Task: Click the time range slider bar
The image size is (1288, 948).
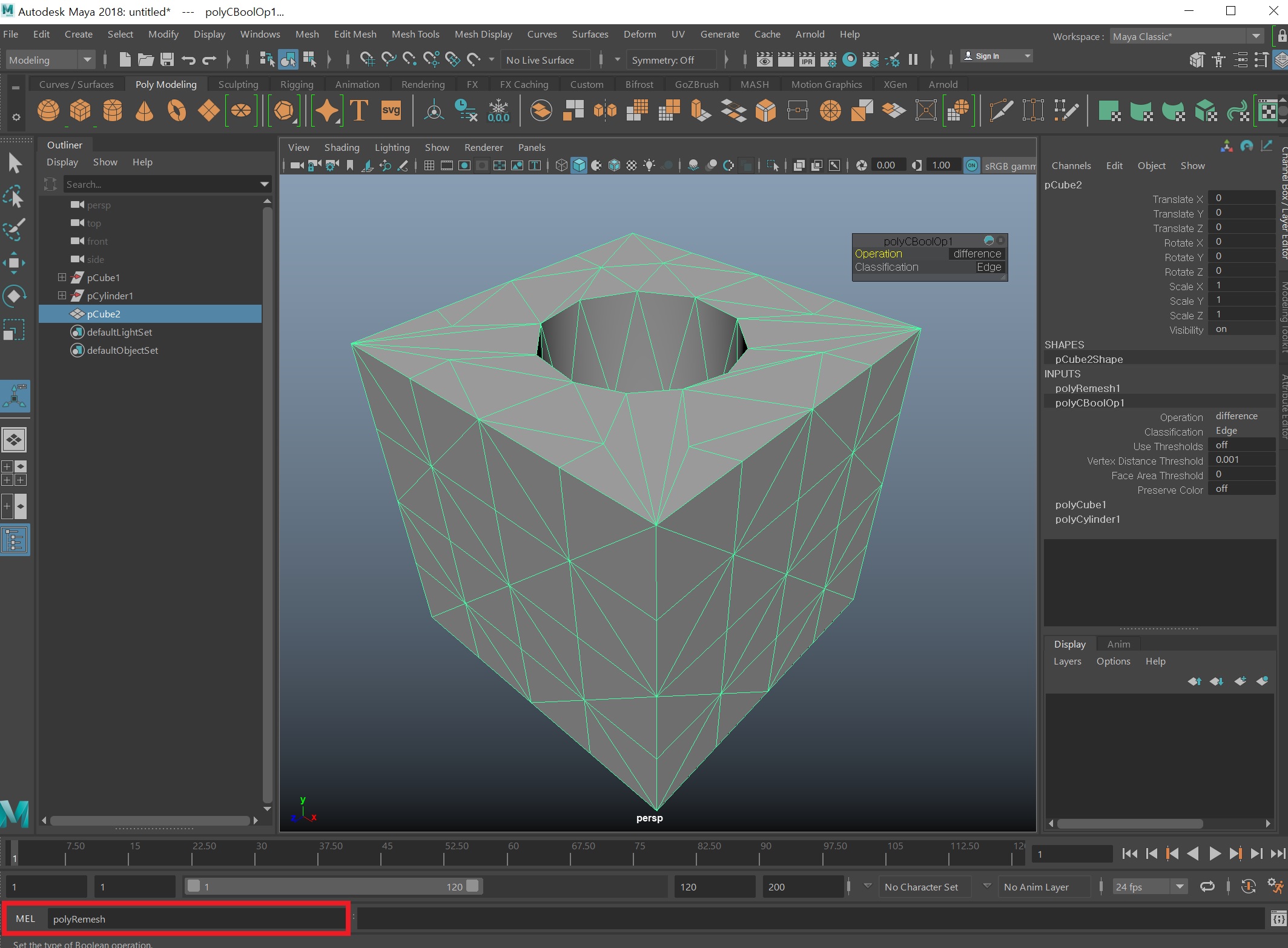Action: [x=333, y=887]
